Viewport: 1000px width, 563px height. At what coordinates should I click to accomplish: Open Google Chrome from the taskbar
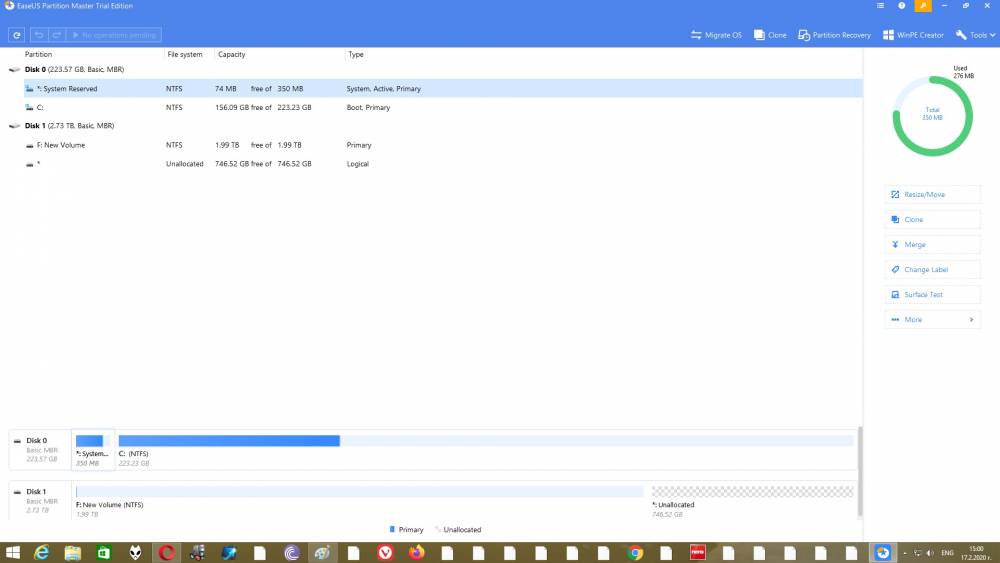click(x=635, y=553)
